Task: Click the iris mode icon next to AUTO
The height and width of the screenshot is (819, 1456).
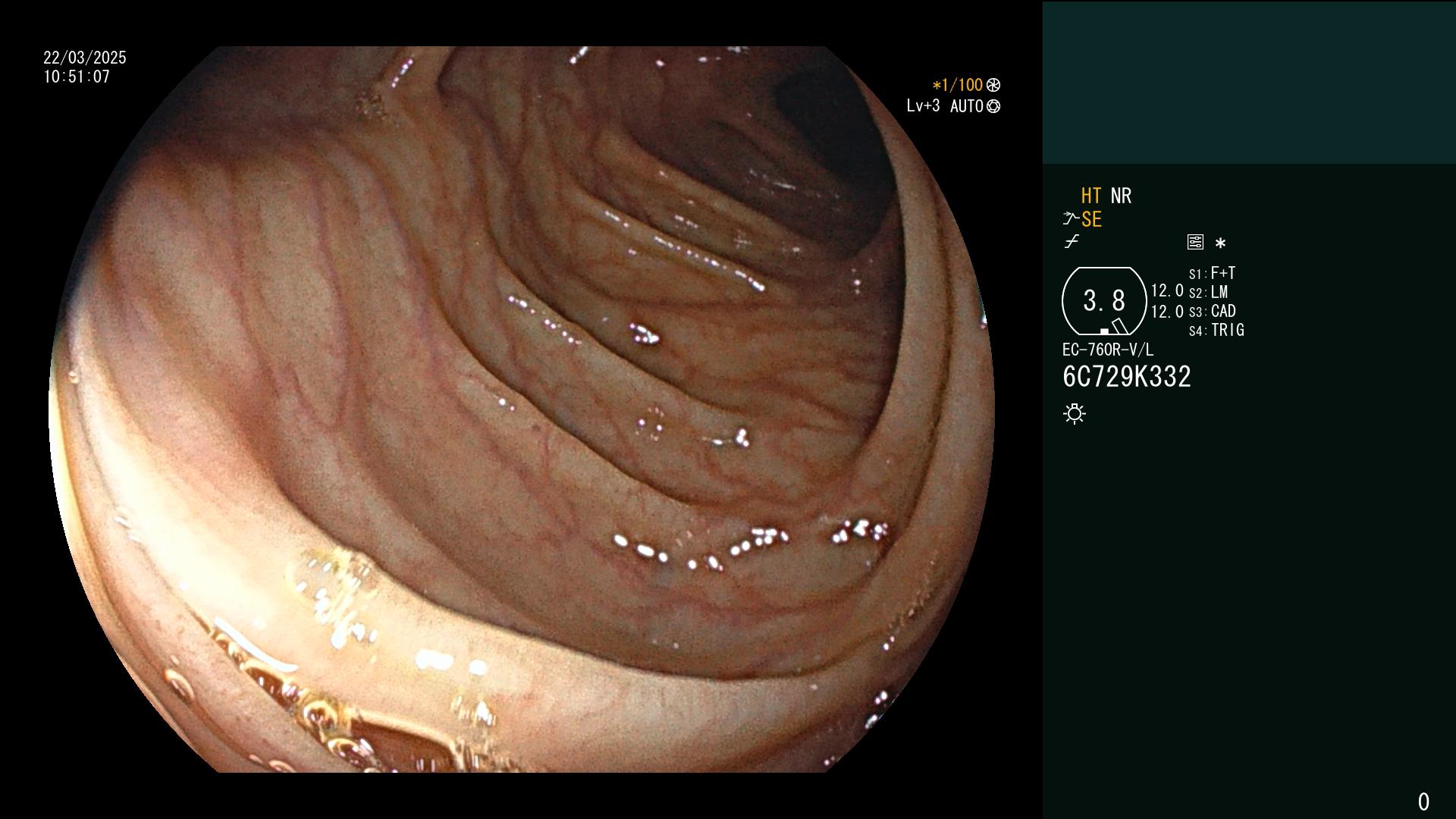Action: coord(993,106)
